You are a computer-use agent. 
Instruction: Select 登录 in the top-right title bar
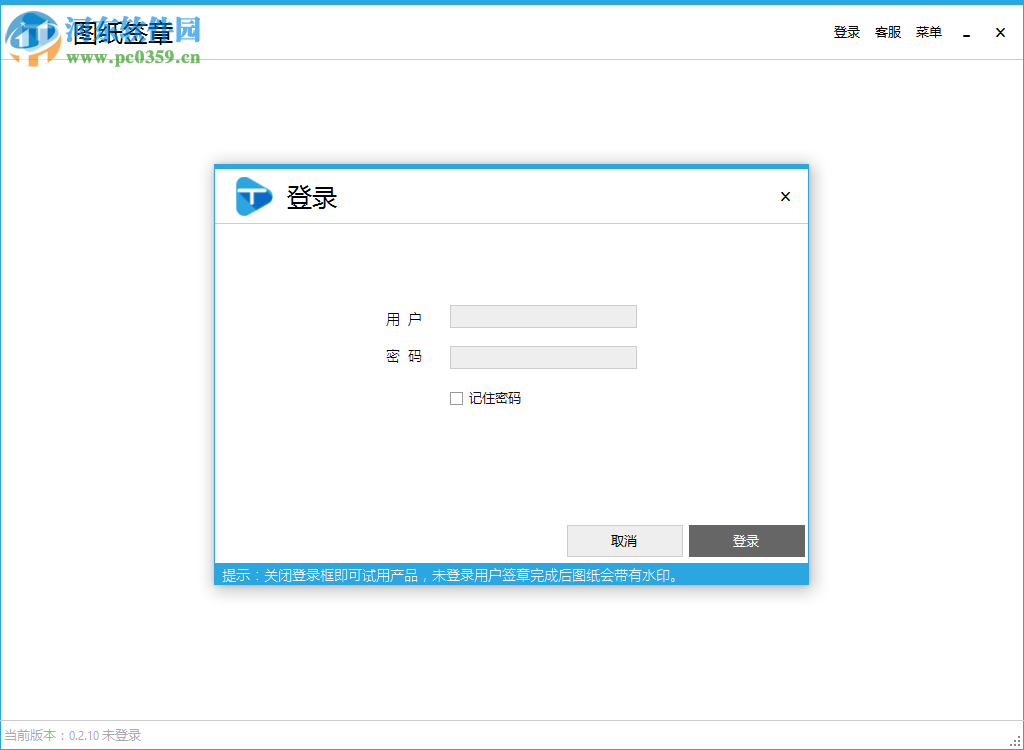click(x=846, y=31)
